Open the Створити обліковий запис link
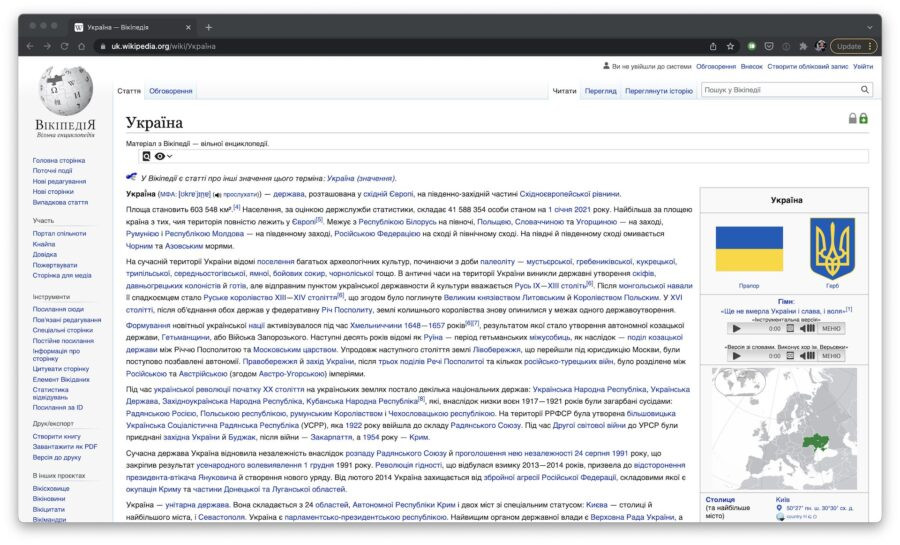This screenshot has width=900, height=545. 808,67
